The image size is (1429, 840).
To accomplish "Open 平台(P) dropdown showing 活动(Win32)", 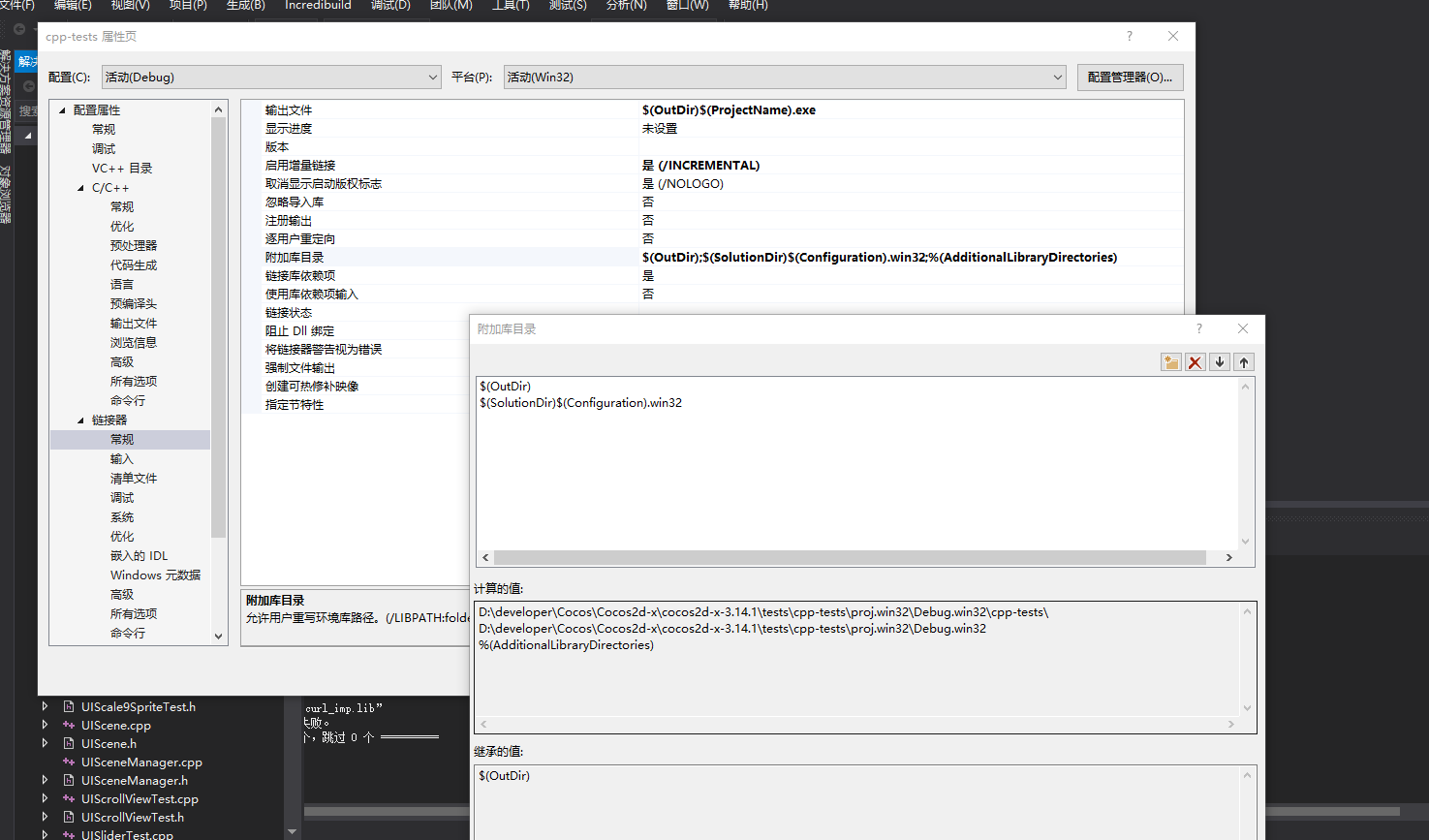I will click(785, 78).
